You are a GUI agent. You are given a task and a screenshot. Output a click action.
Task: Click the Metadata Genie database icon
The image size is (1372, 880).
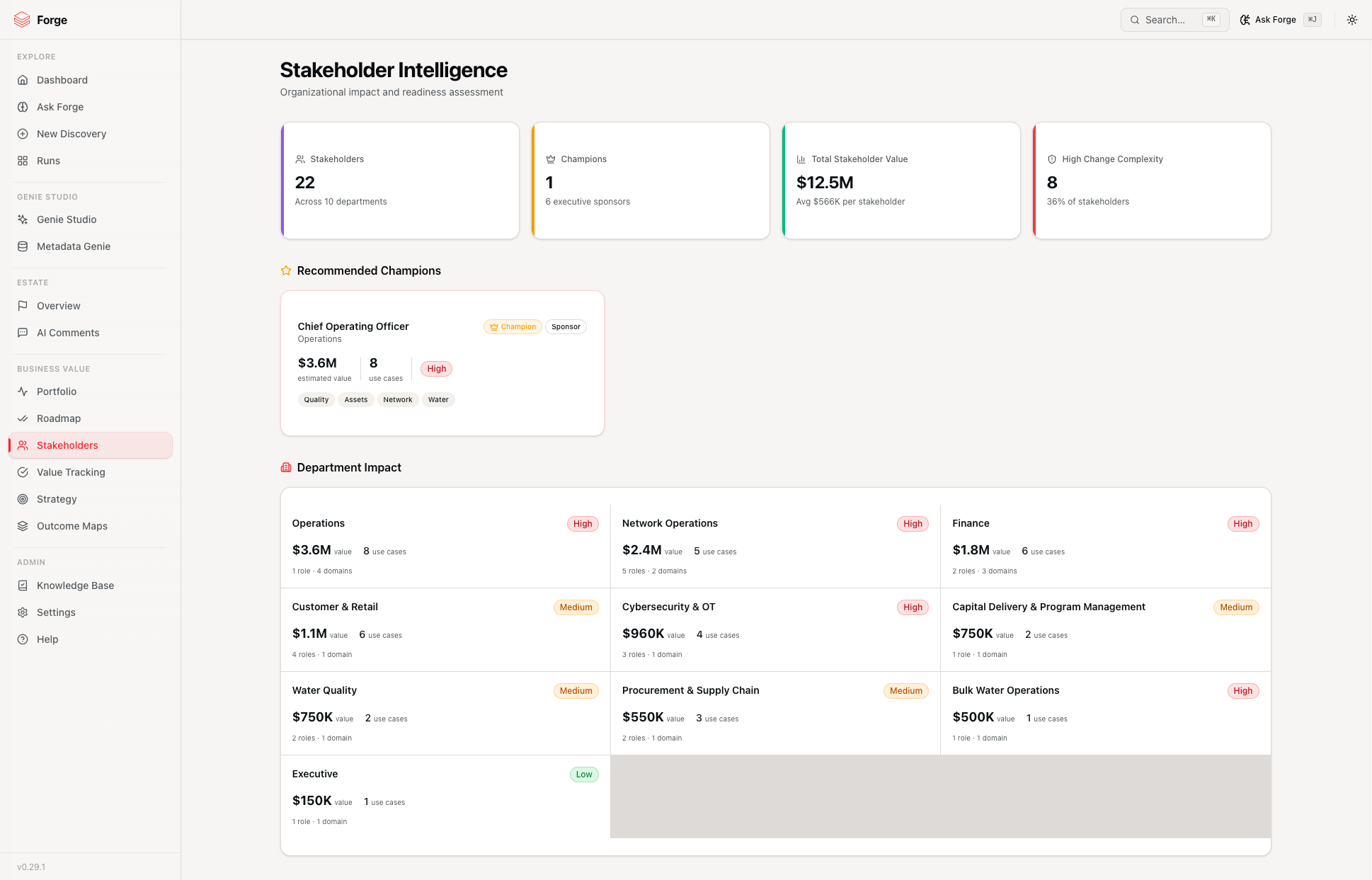(x=23, y=246)
